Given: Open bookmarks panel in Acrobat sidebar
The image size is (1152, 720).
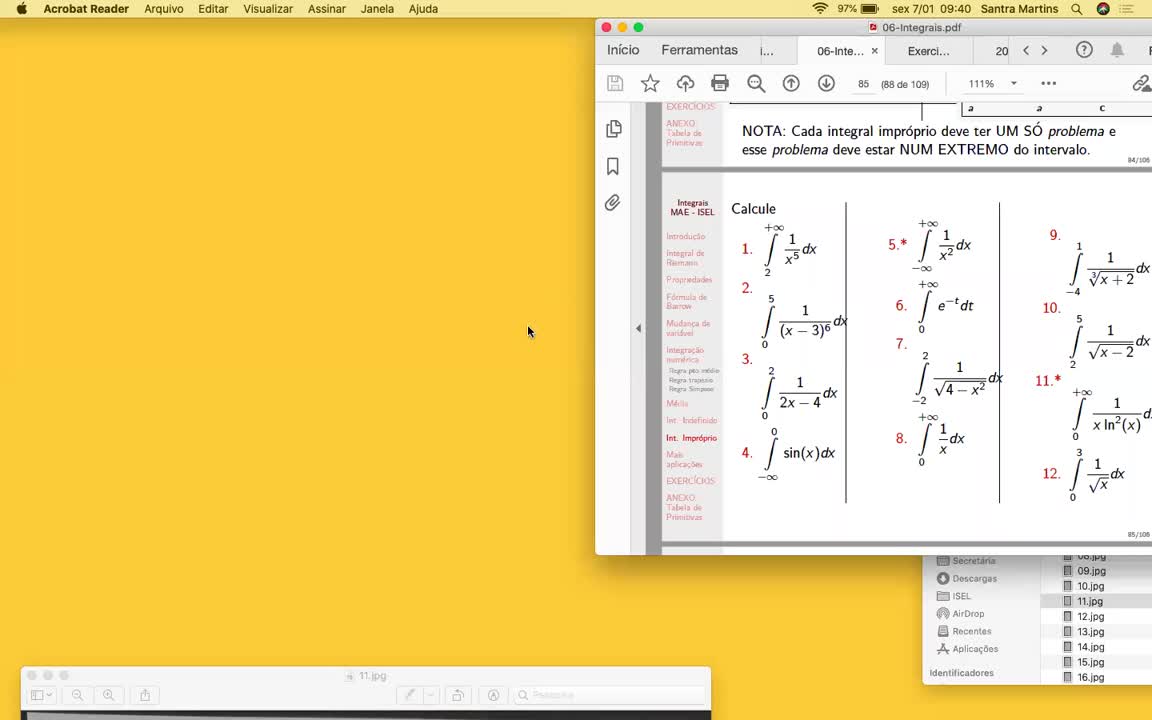Looking at the screenshot, I should pos(613,166).
